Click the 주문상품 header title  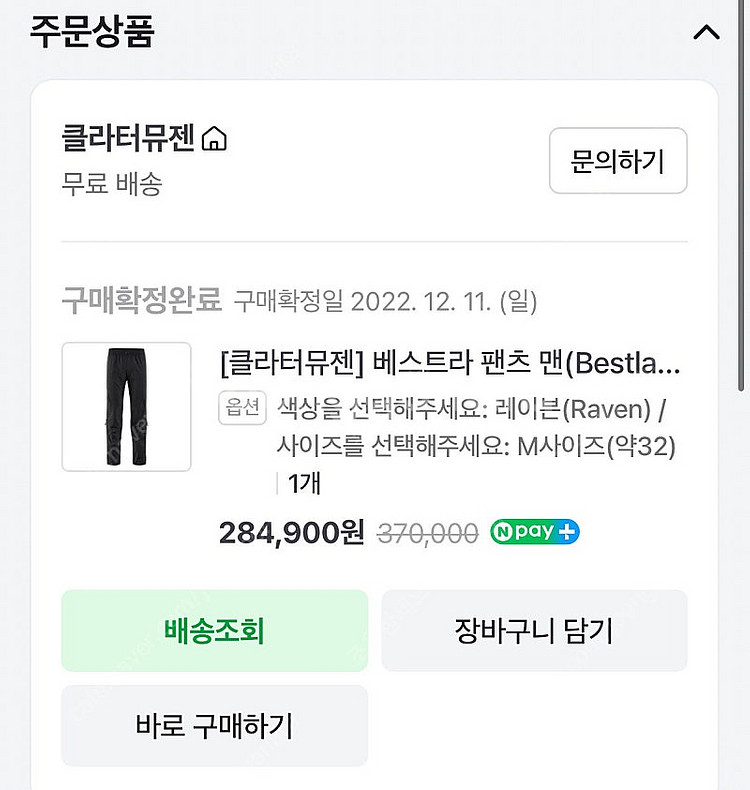click(x=92, y=31)
